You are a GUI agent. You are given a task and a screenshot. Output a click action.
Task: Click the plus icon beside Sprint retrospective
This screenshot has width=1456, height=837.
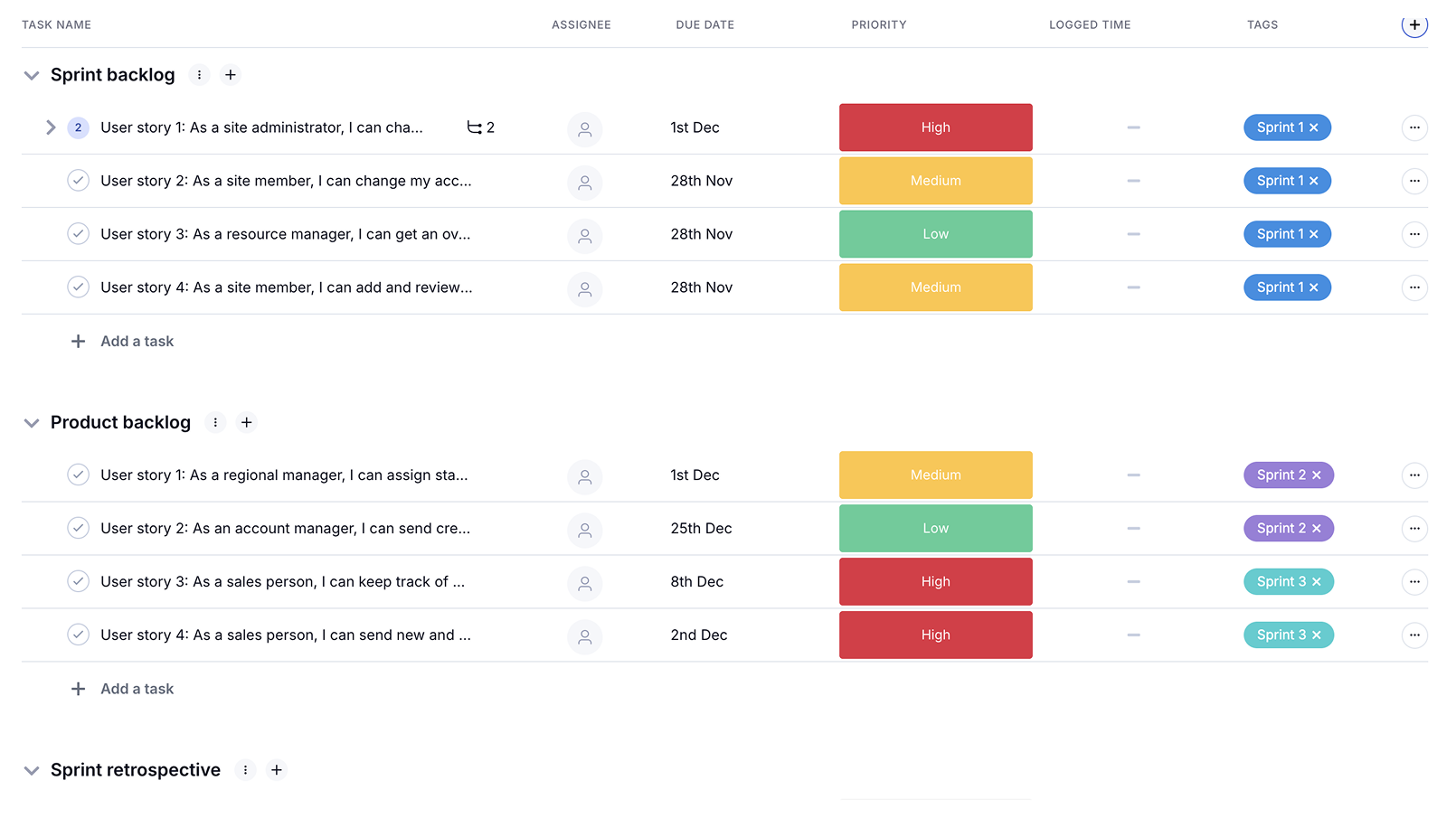click(277, 770)
